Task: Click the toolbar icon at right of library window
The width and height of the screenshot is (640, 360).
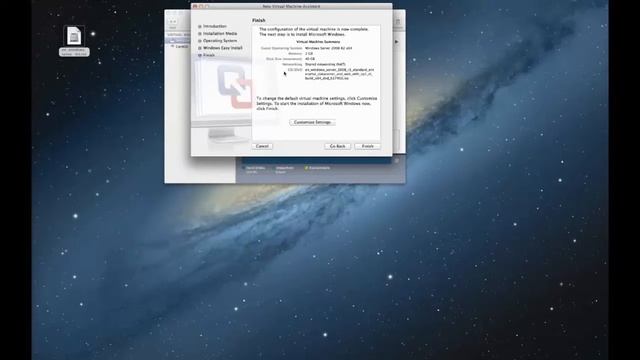Action: (398, 22)
